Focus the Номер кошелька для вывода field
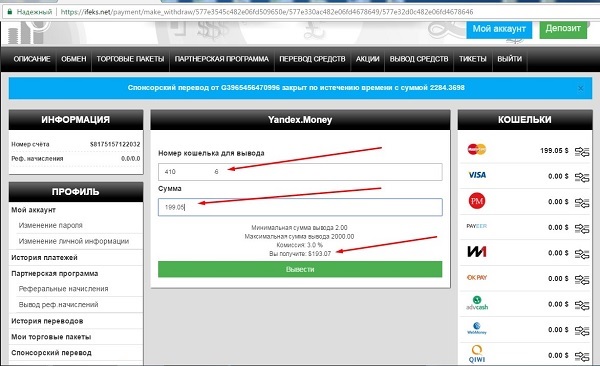 [x=300, y=172]
